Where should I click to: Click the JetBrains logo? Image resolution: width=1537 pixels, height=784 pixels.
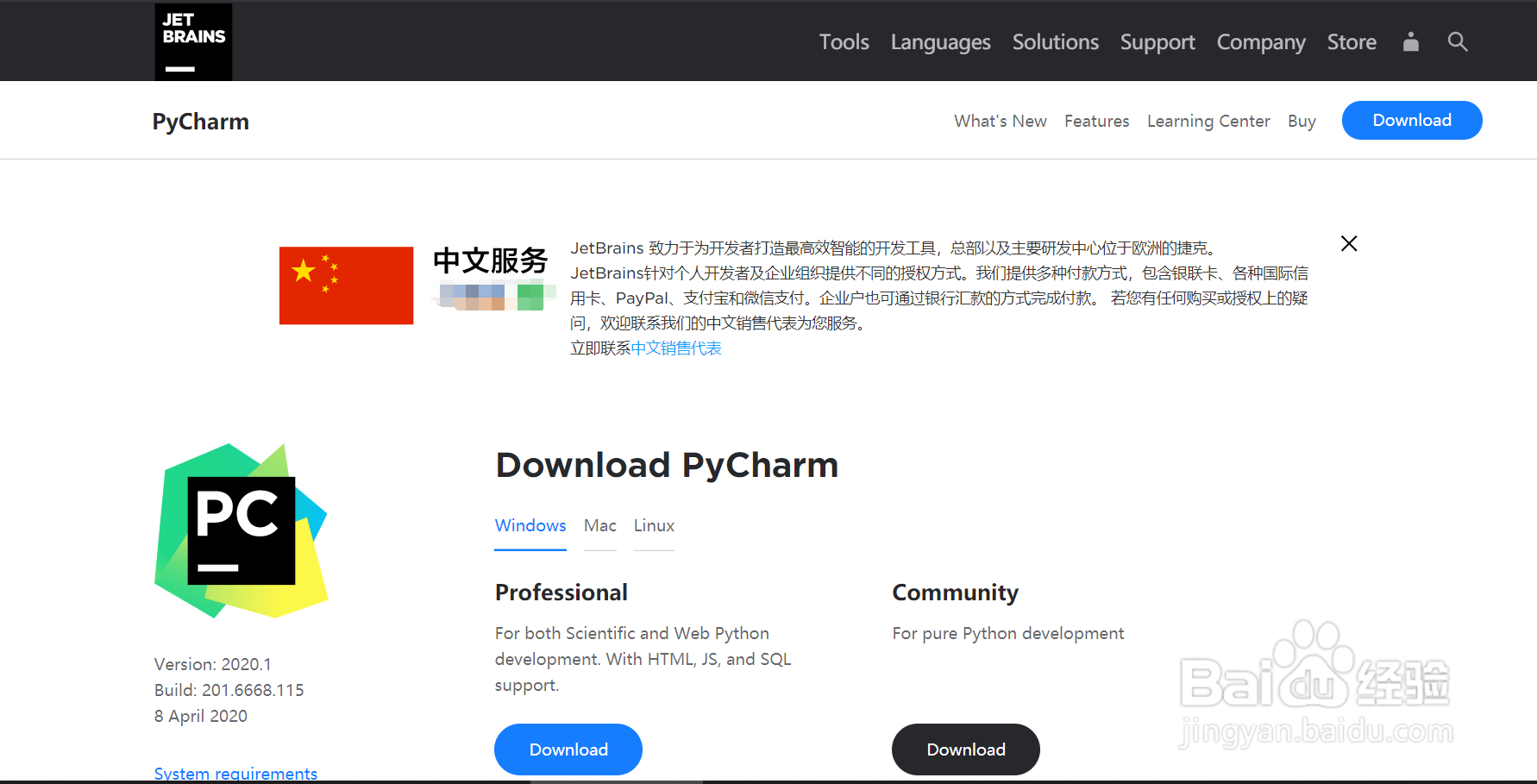[193, 42]
